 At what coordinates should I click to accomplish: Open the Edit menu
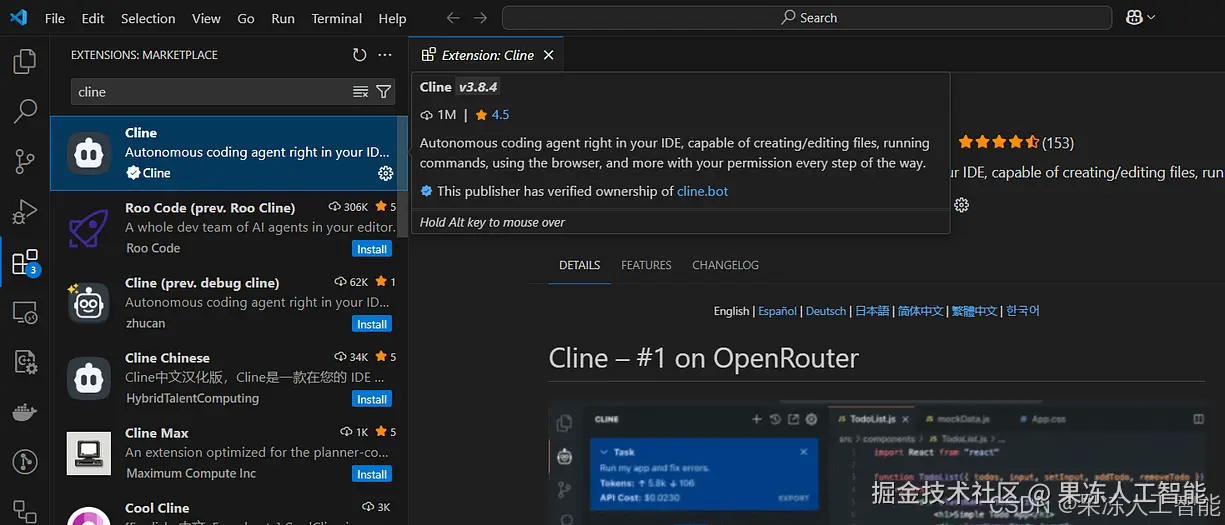point(93,18)
